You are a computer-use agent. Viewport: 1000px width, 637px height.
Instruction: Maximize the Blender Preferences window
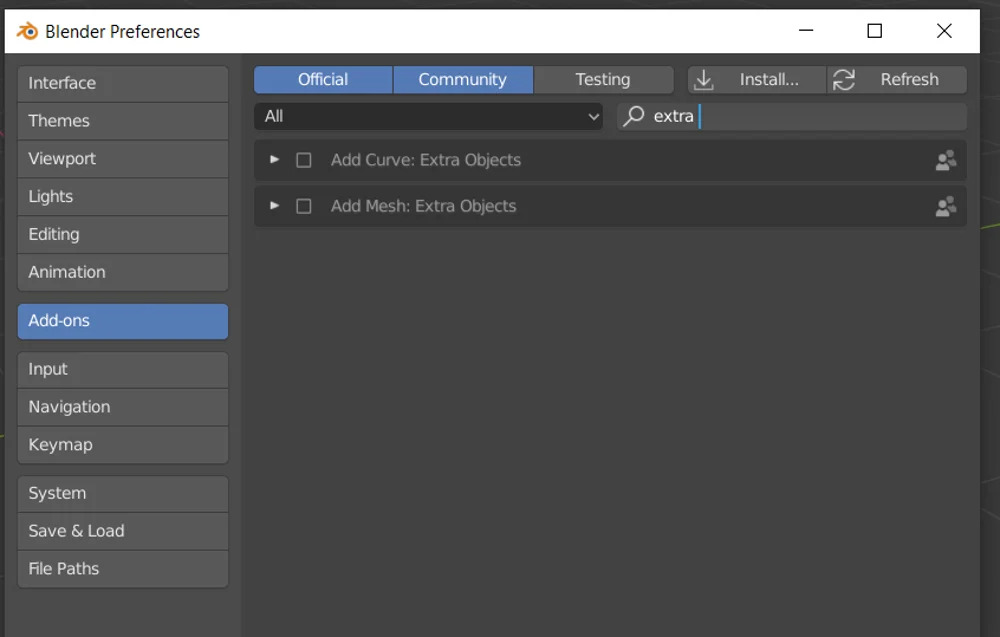point(874,31)
